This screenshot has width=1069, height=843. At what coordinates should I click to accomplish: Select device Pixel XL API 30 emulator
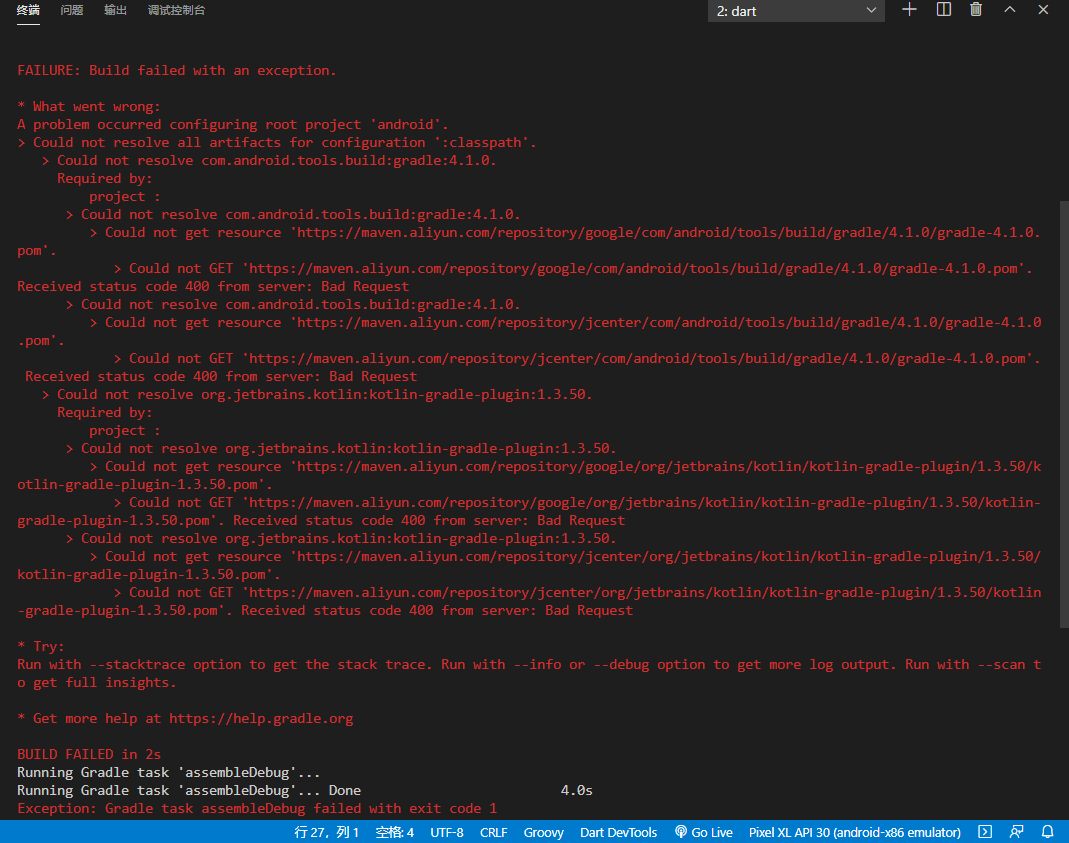click(854, 832)
